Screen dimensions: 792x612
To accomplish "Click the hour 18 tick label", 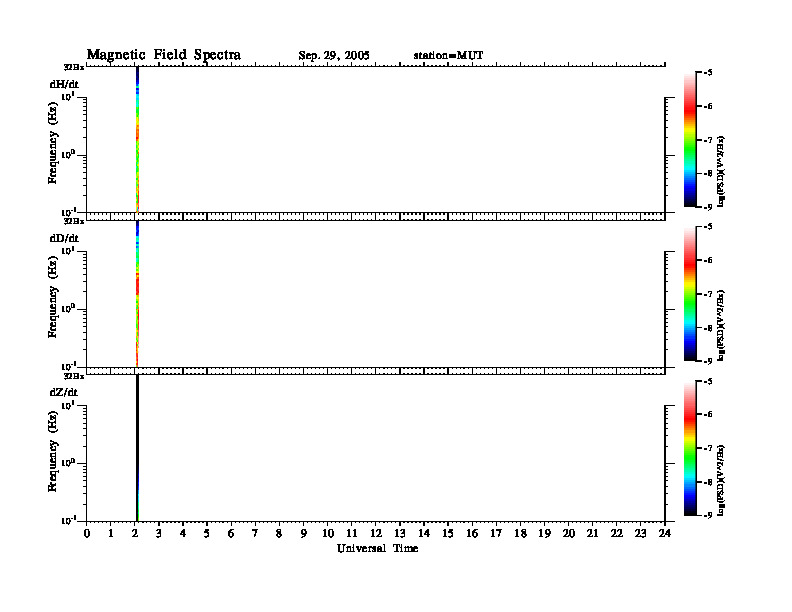I will (520, 533).
